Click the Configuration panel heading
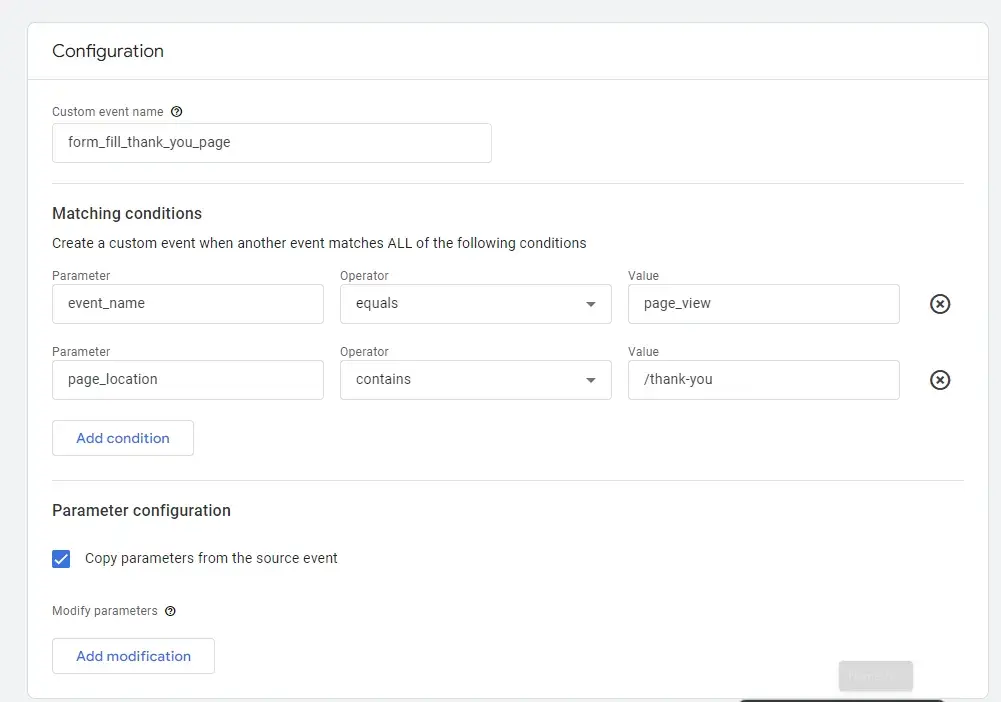The height and width of the screenshot is (702, 1001). point(108,51)
